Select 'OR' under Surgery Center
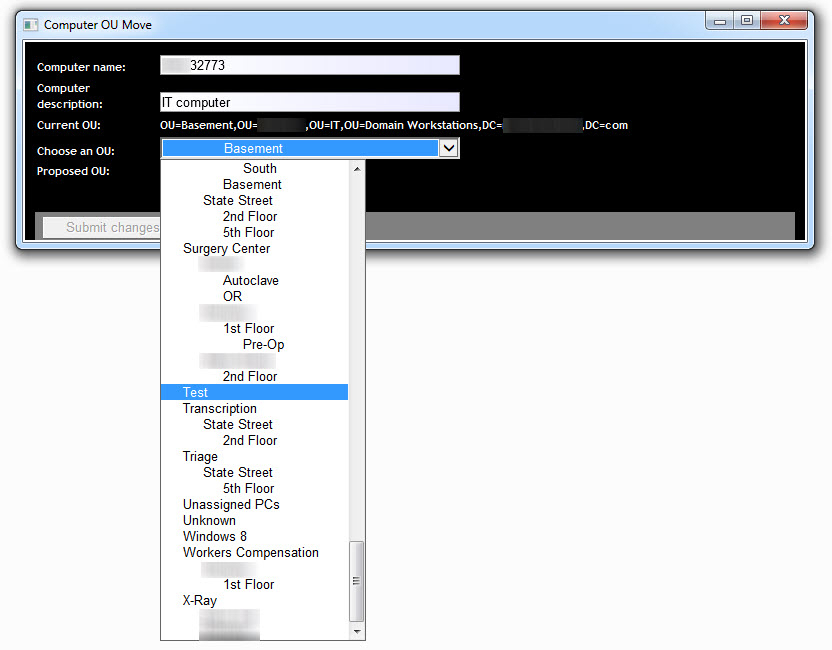 [x=232, y=296]
